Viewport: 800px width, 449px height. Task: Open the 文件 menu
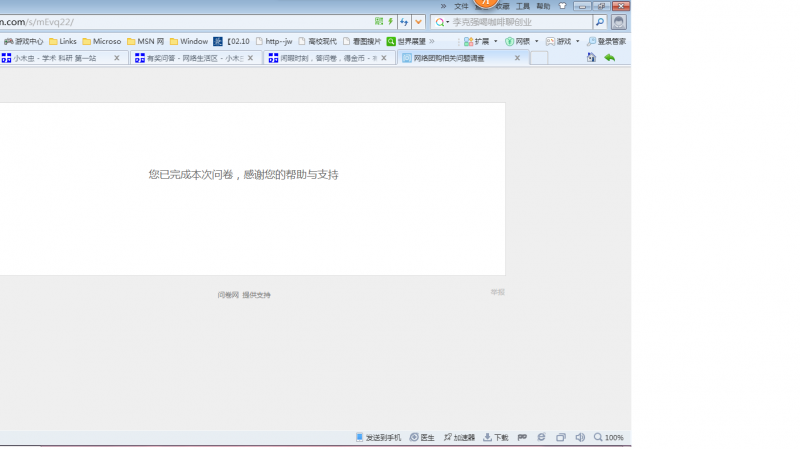pyautogui.click(x=461, y=6)
